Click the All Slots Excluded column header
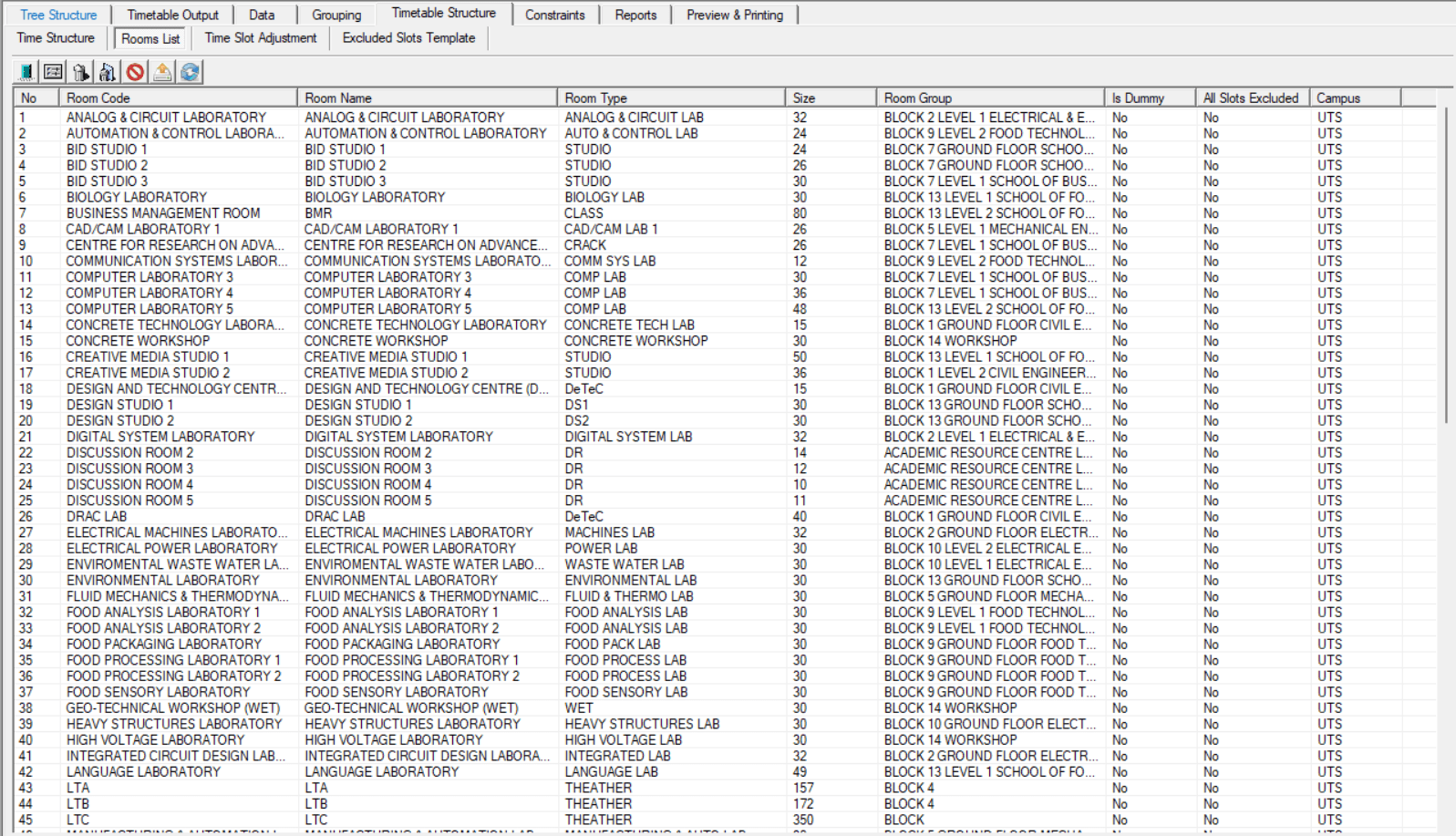Viewport: 1456px width, 836px height. (1252, 98)
